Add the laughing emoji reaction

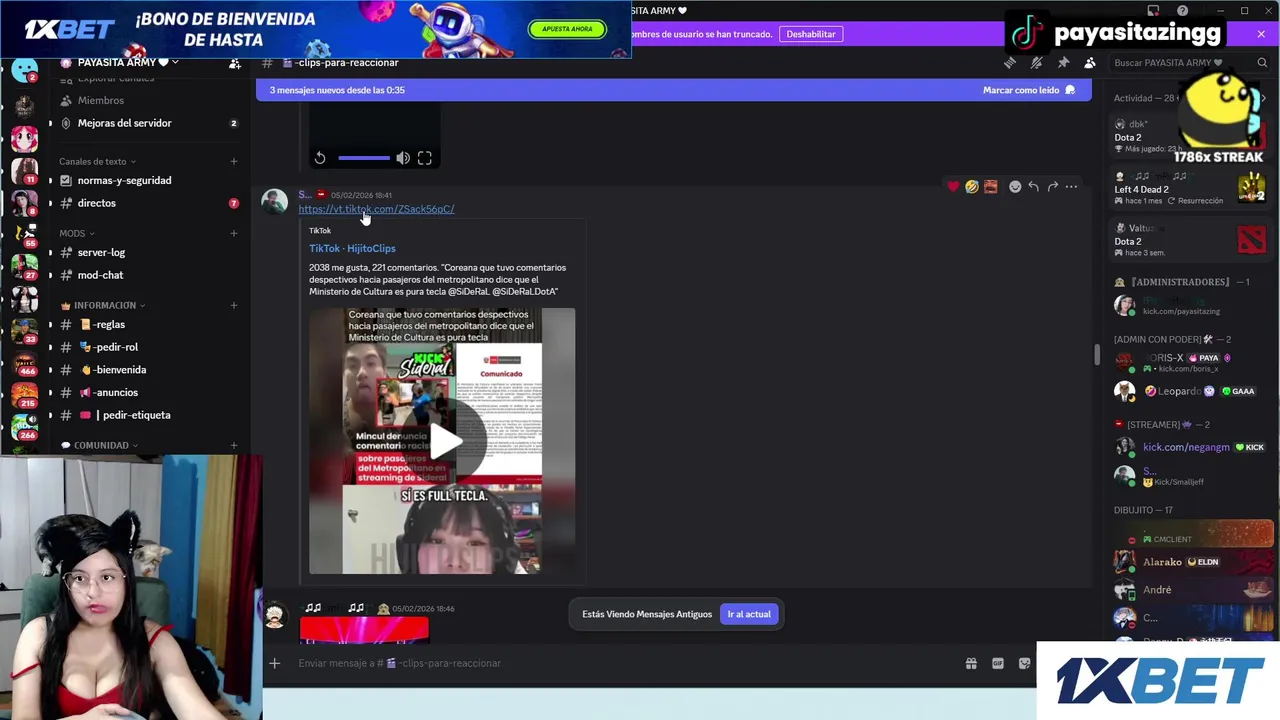(971, 186)
